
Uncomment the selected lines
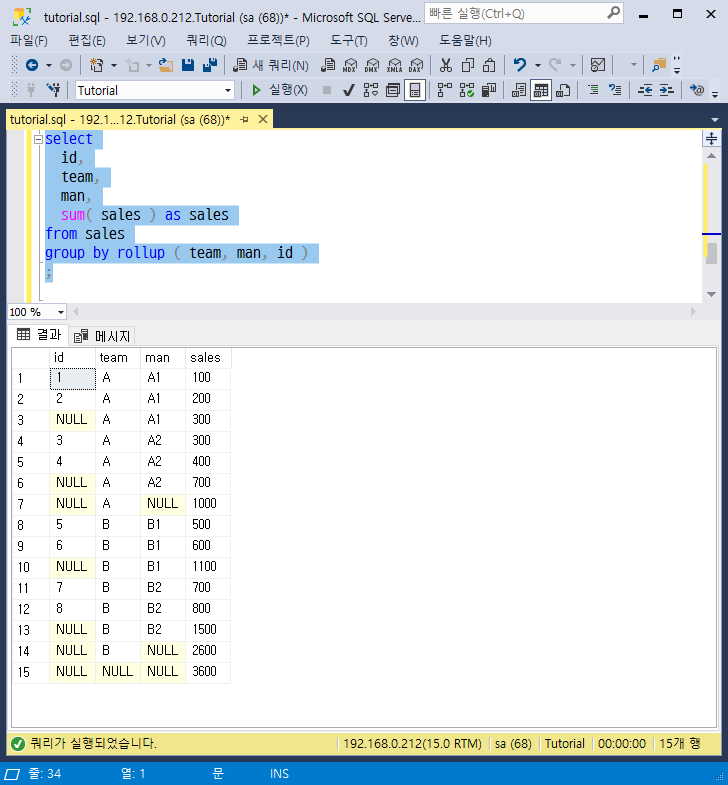point(615,90)
